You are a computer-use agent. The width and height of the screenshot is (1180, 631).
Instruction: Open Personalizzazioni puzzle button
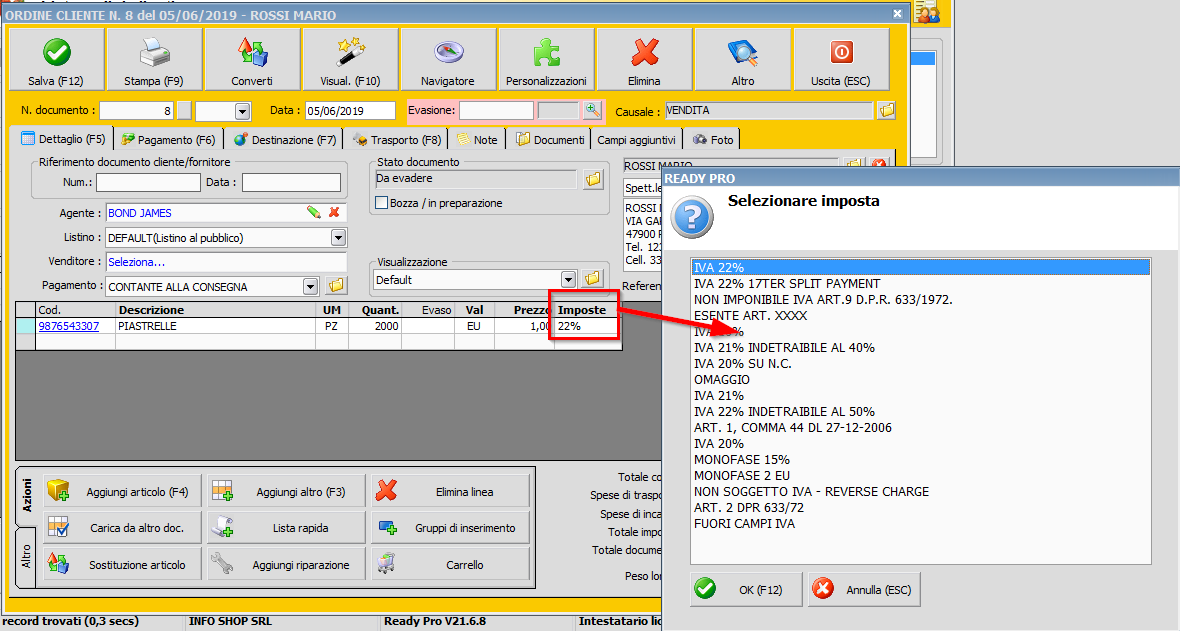click(x=546, y=60)
